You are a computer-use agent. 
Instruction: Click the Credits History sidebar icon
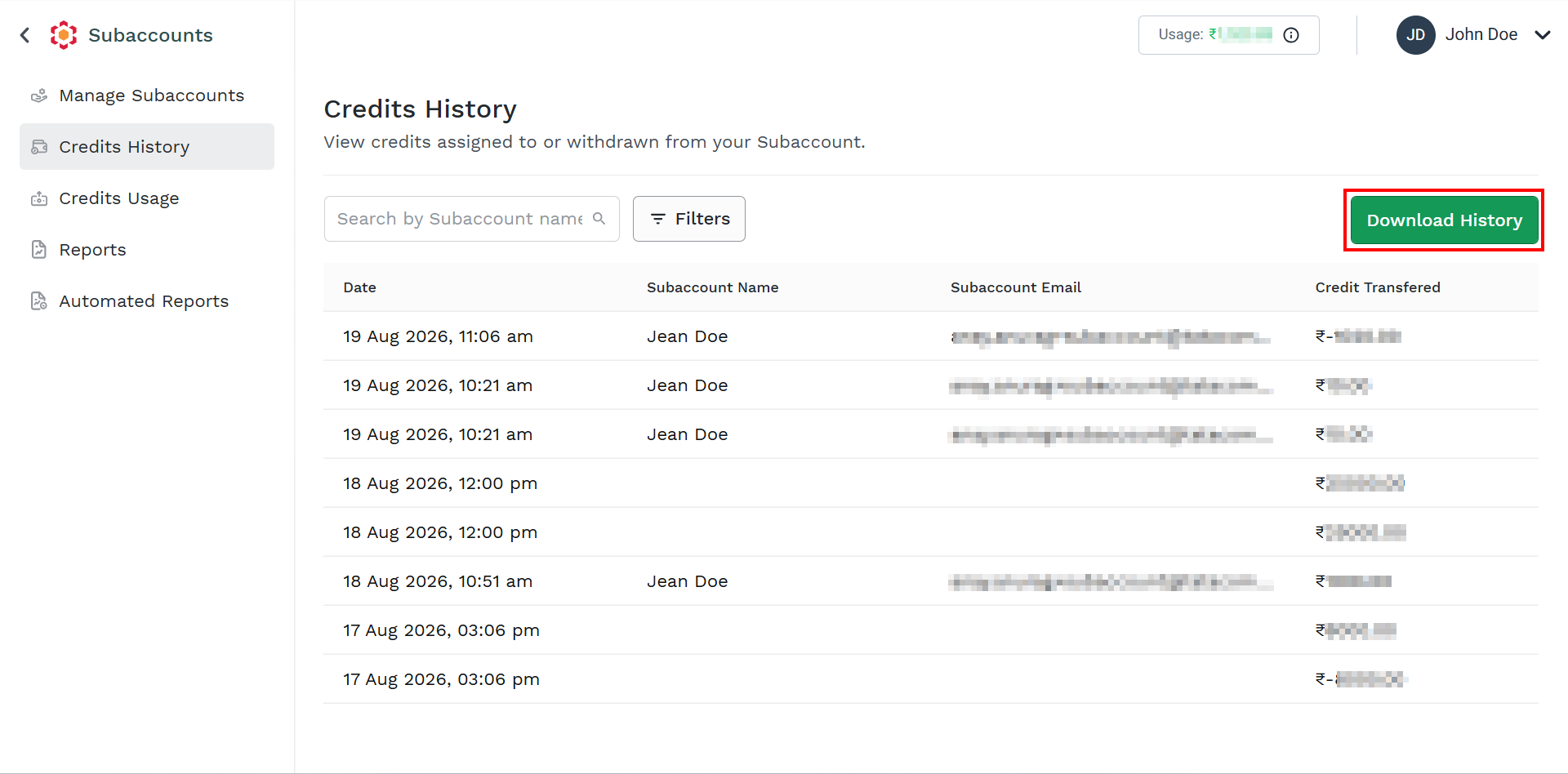point(39,147)
